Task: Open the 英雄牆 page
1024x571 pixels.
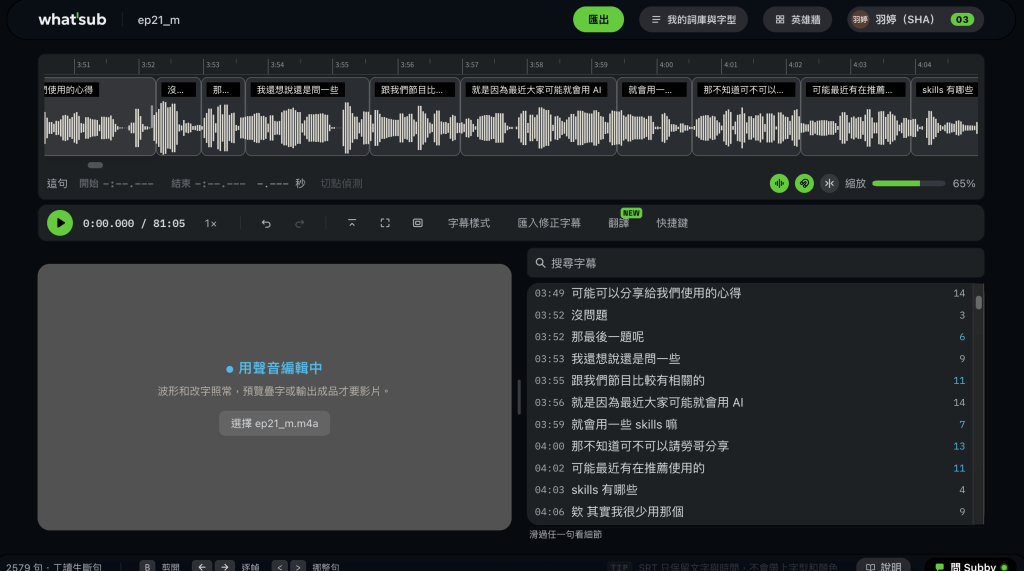Action: click(x=797, y=20)
